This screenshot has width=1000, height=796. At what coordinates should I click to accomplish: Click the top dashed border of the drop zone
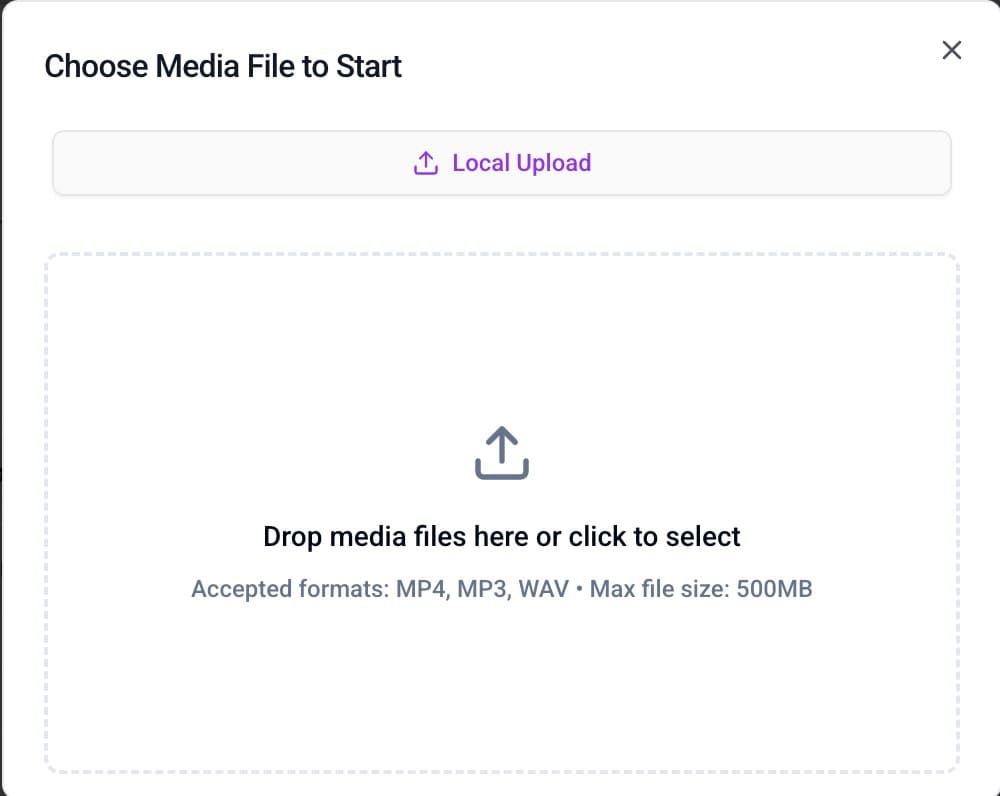(501, 254)
